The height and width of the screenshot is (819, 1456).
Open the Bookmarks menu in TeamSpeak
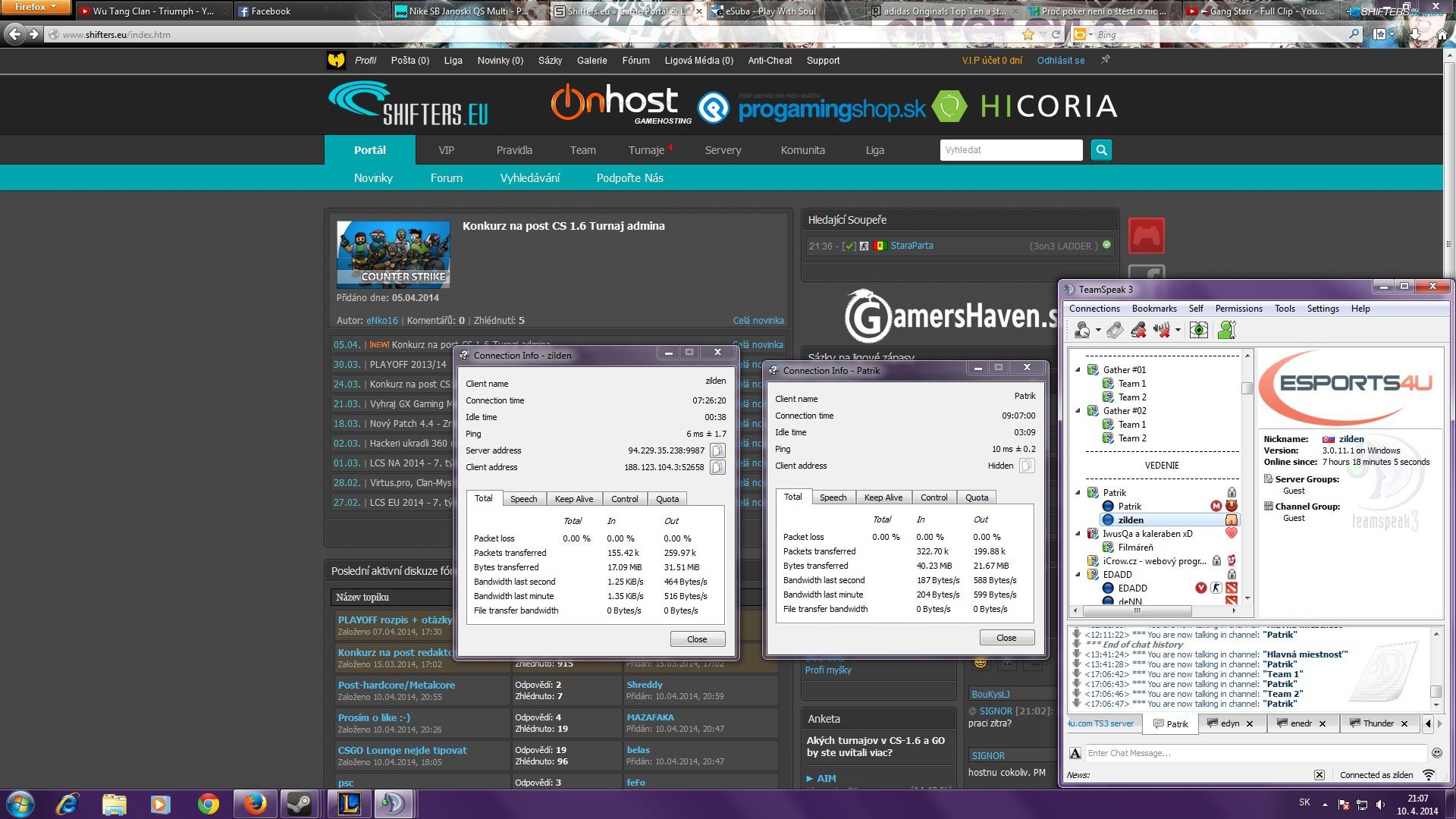1154,309
